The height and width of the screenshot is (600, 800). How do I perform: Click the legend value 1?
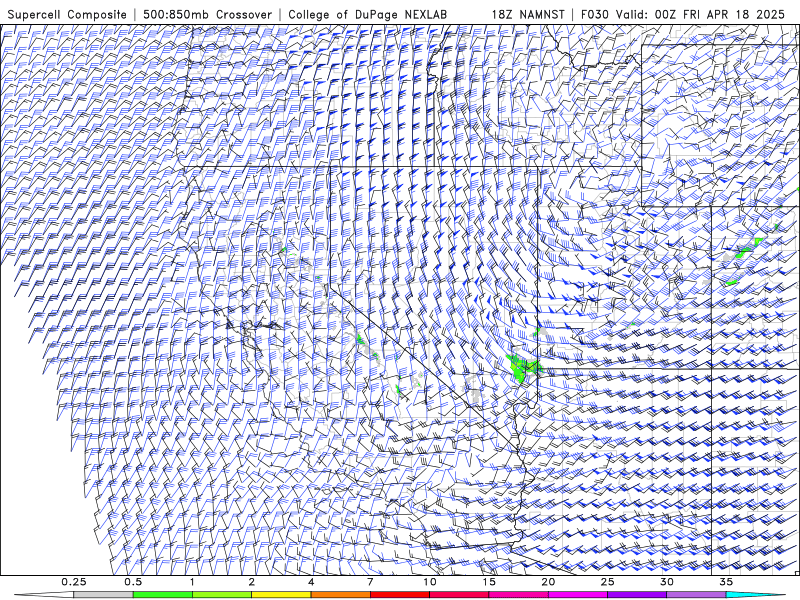tap(192, 582)
